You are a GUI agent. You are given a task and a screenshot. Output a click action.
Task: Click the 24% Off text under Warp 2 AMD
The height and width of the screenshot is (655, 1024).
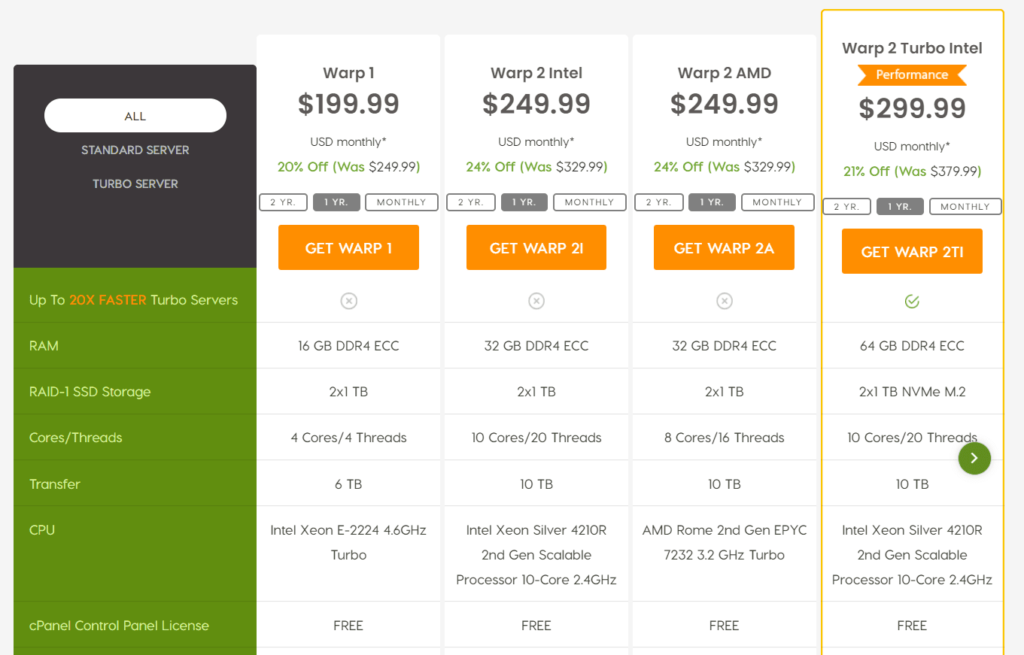point(724,167)
